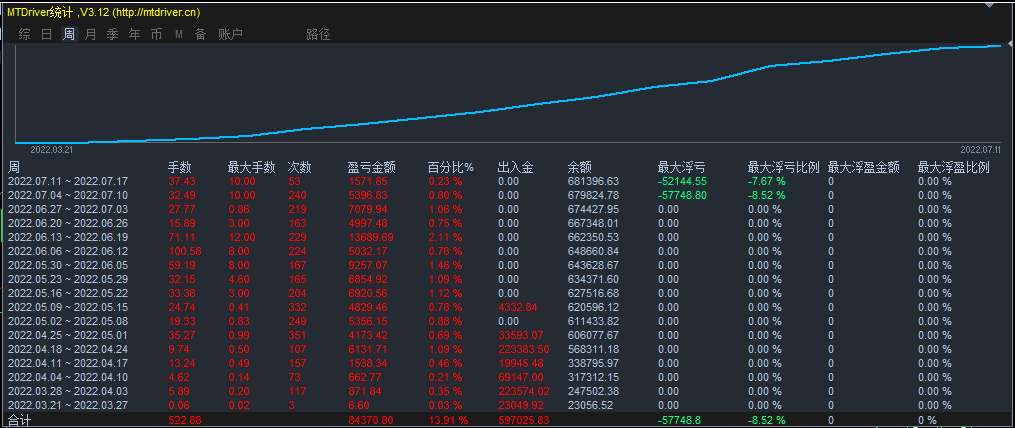This screenshot has height=428, width=1015.
Task: Click the 手数 column header
Action: pyautogui.click(x=179, y=167)
